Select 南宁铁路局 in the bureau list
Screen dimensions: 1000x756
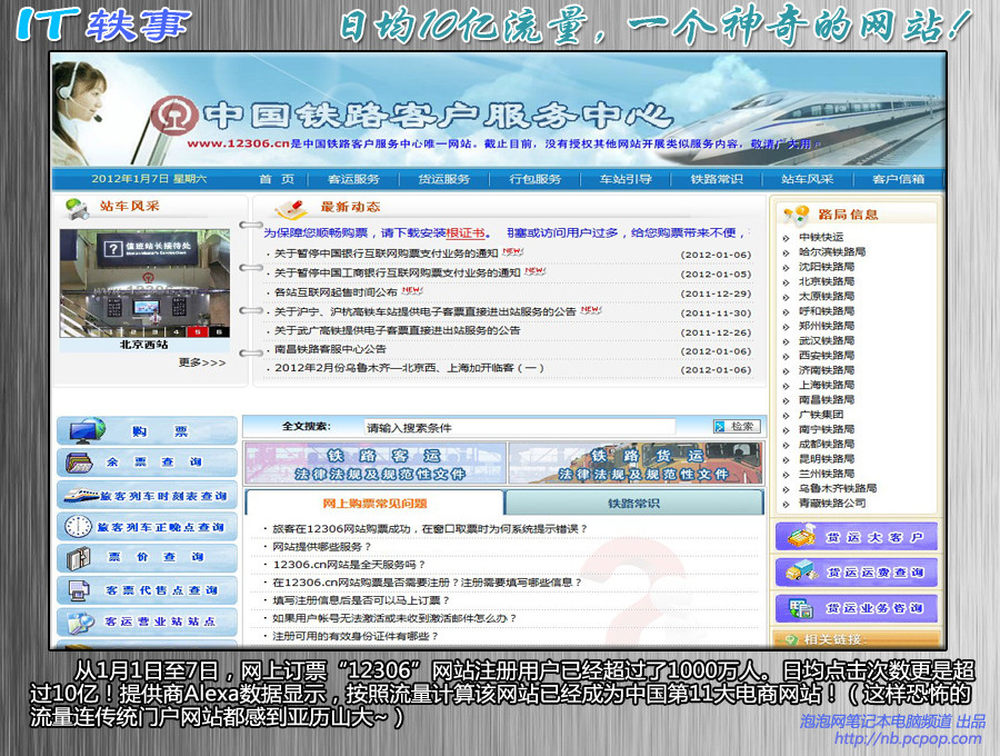pyautogui.click(x=827, y=429)
